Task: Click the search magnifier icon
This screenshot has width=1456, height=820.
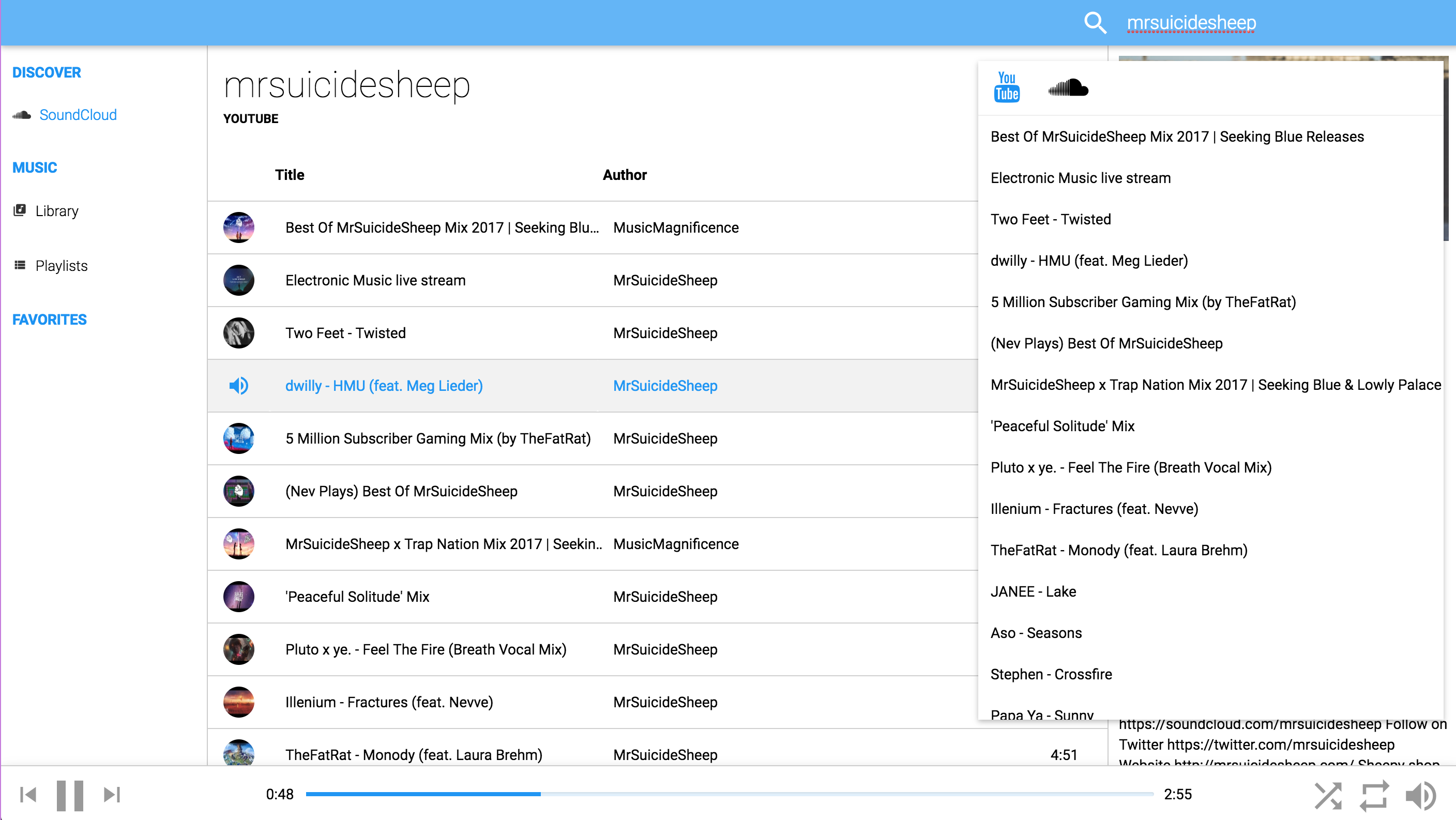Action: click(x=1096, y=23)
